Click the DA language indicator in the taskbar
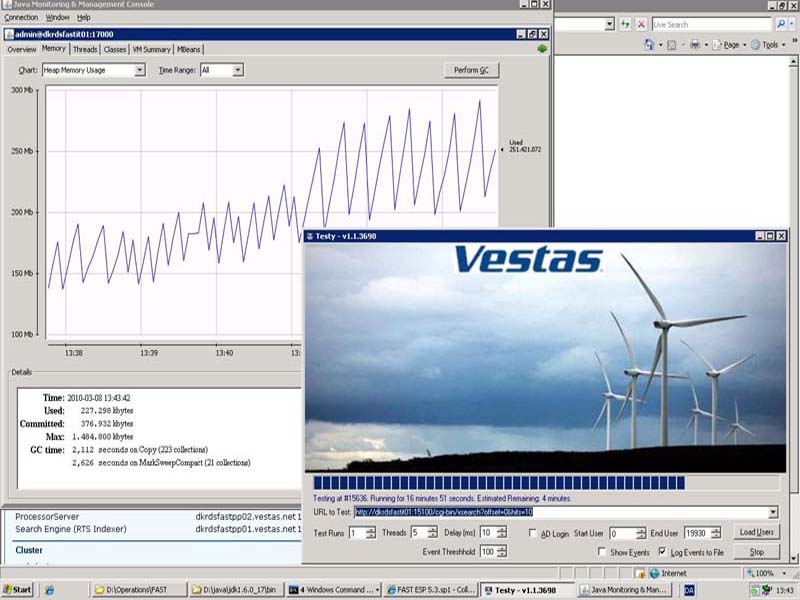This screenshot has width=800, height=600. (689, 590)
